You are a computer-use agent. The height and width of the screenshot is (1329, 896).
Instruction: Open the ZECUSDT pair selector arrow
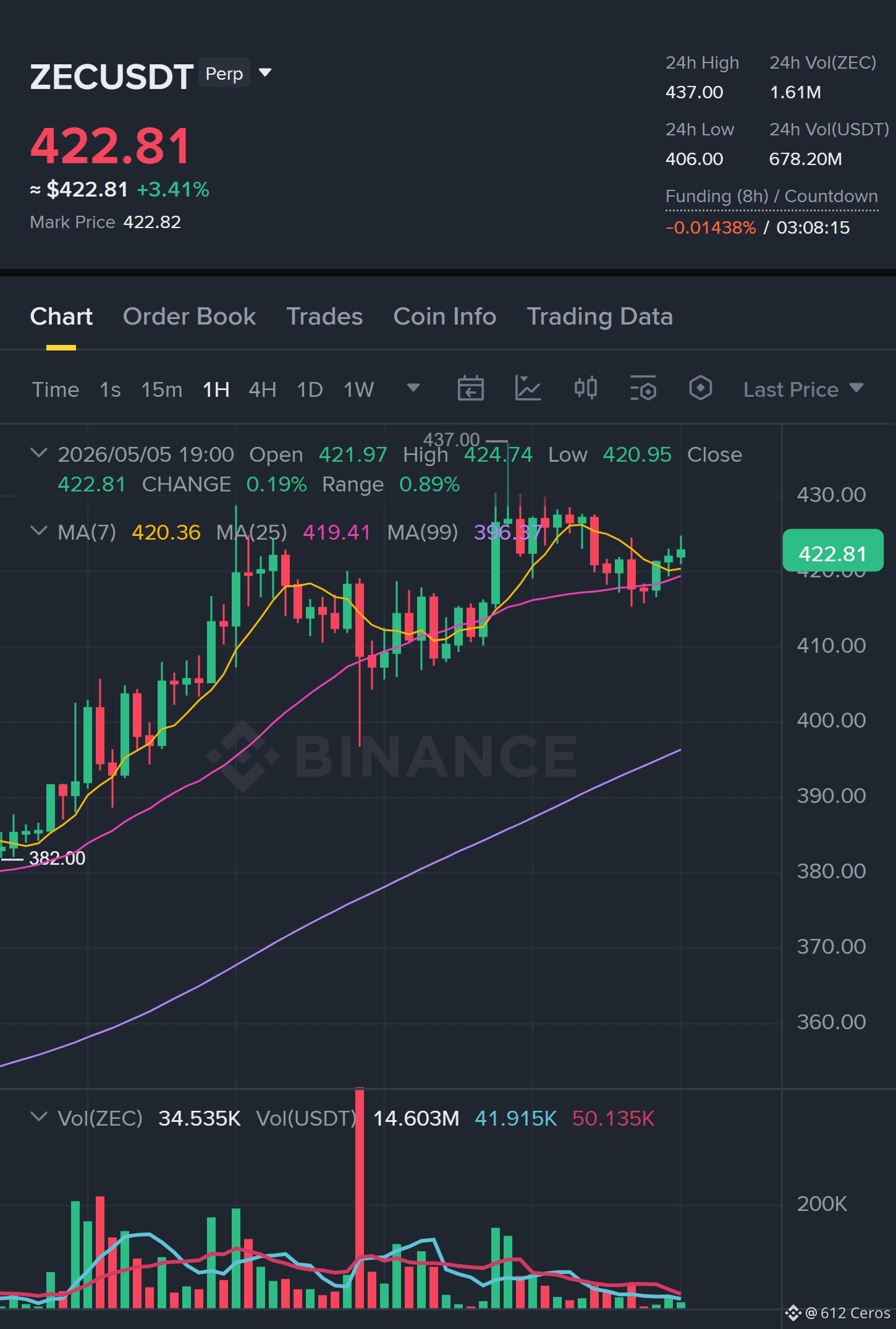pos(265,73)
